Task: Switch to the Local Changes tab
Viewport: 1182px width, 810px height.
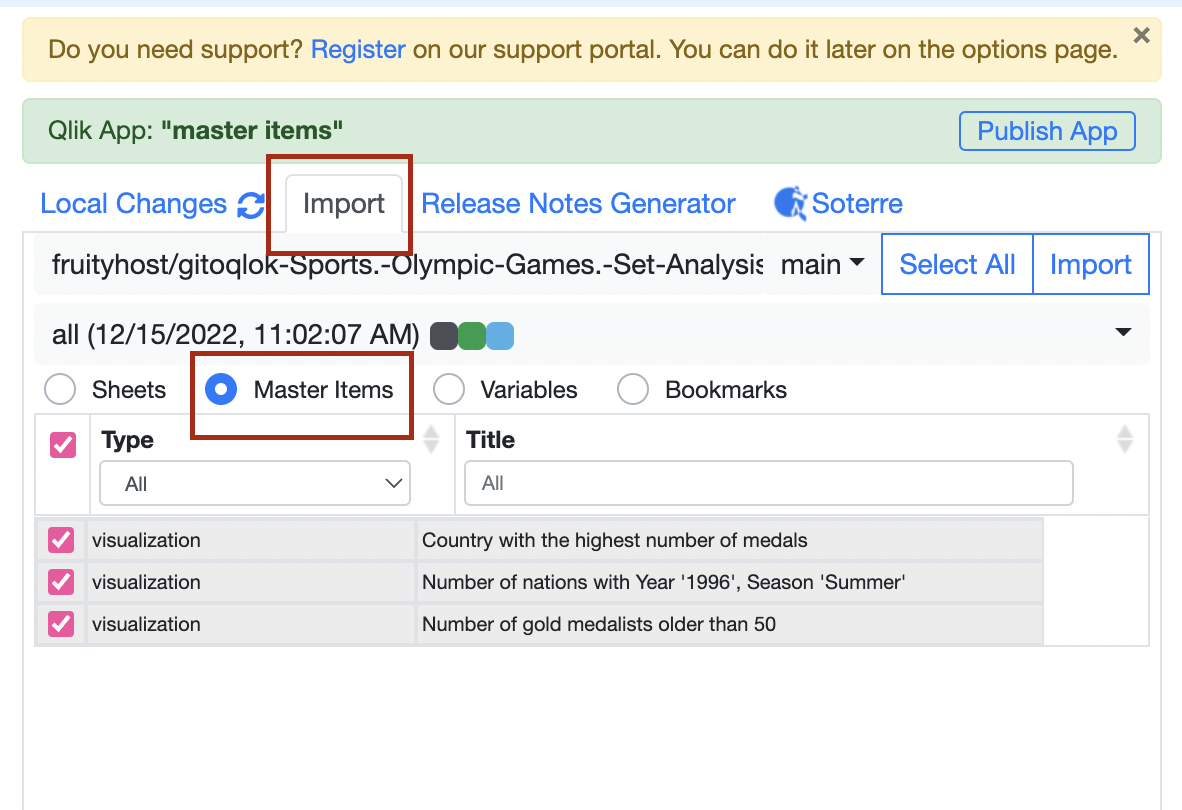Action: click(134, 203)
